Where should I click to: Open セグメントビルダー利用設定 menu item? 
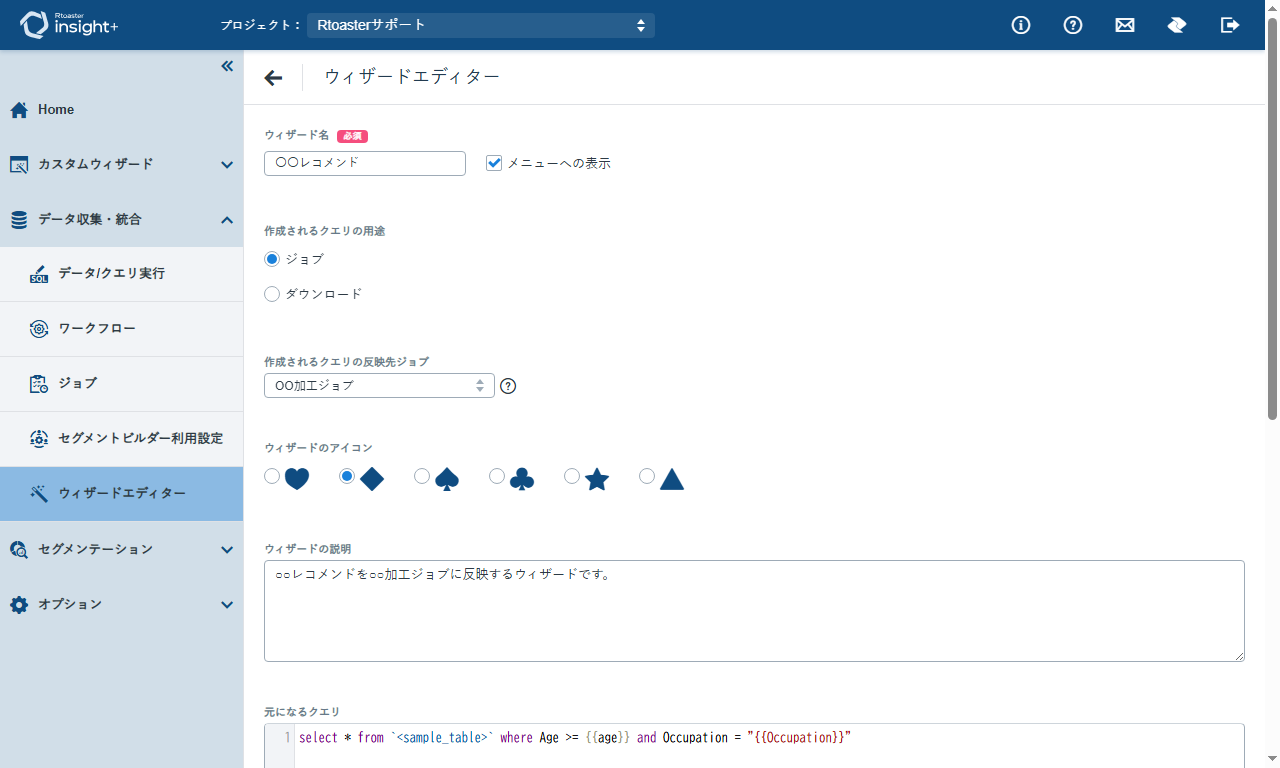(x=121, y=439)
